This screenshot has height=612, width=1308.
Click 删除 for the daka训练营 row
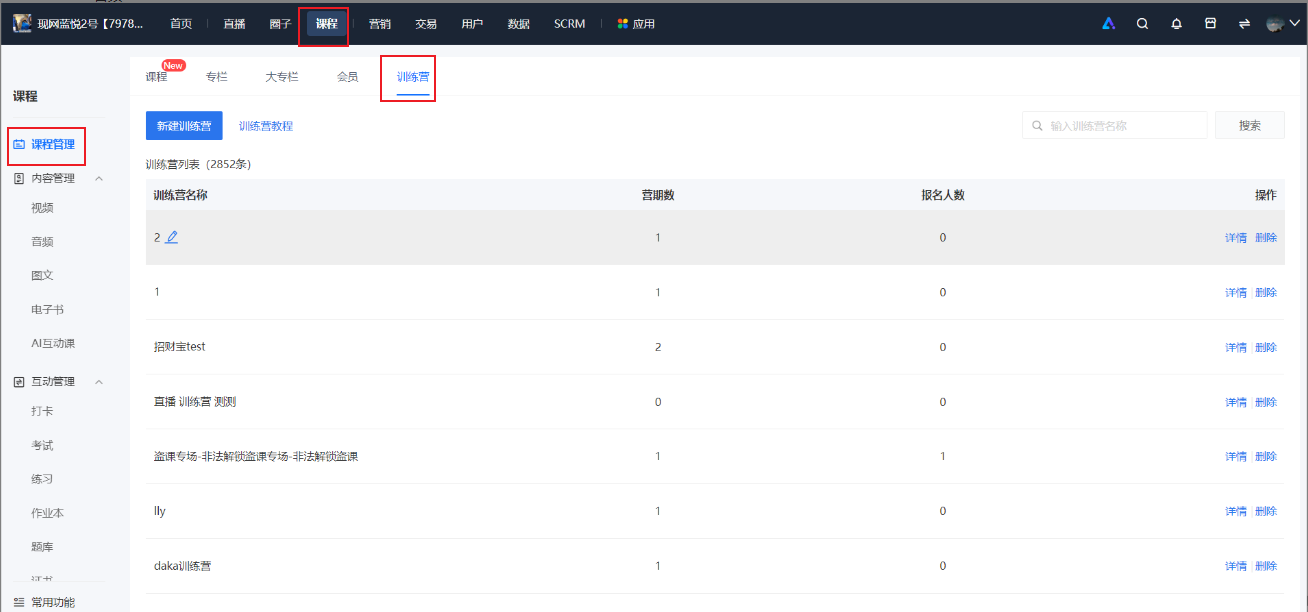1266,566
